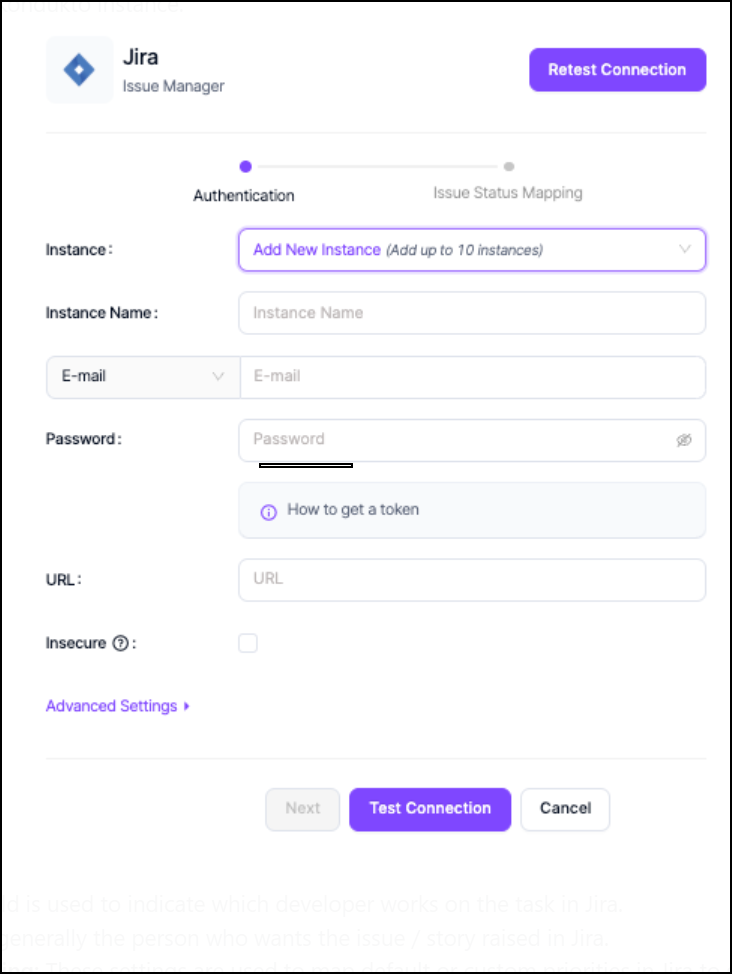
Task: Toggle password visibility eye icon
Action: 684,440
